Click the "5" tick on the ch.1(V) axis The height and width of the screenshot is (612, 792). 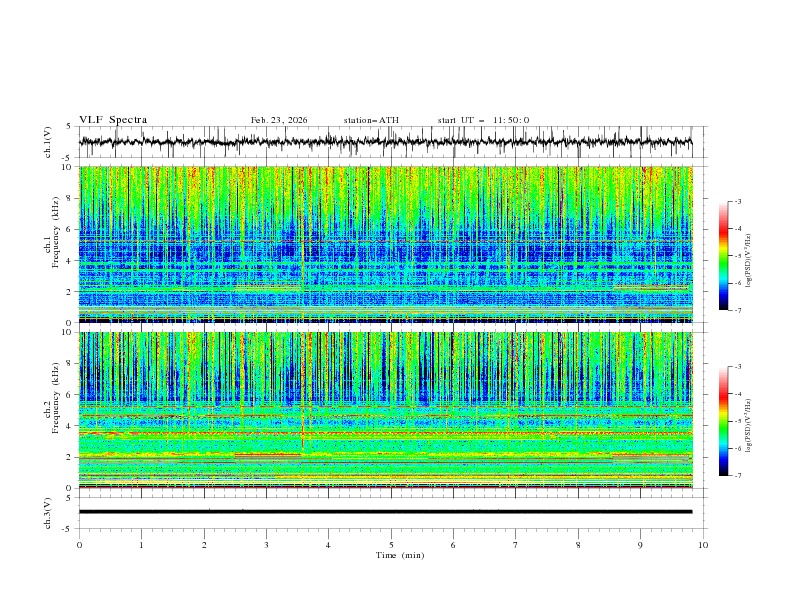pos(69,127)
